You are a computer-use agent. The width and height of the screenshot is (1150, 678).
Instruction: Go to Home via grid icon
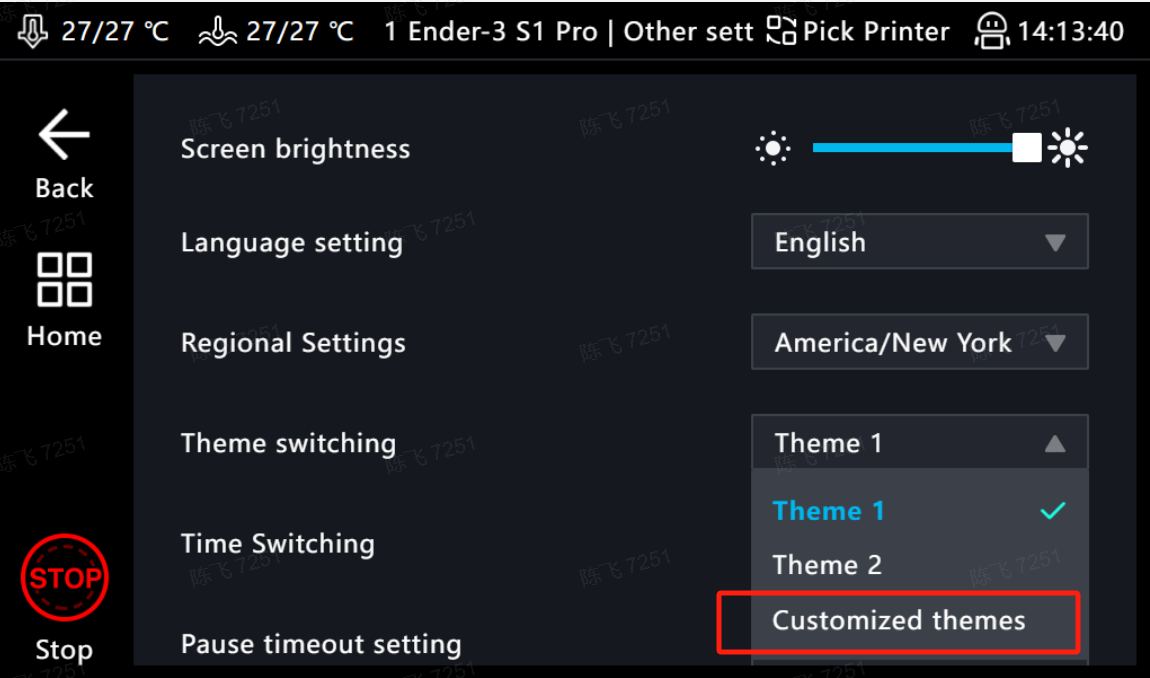pos(65,280)
